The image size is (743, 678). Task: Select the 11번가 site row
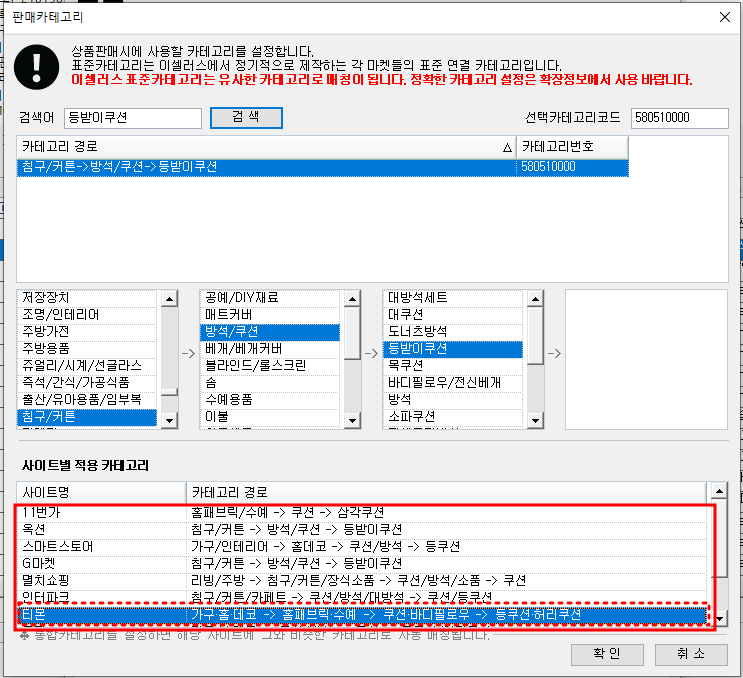tap(362, 513)
